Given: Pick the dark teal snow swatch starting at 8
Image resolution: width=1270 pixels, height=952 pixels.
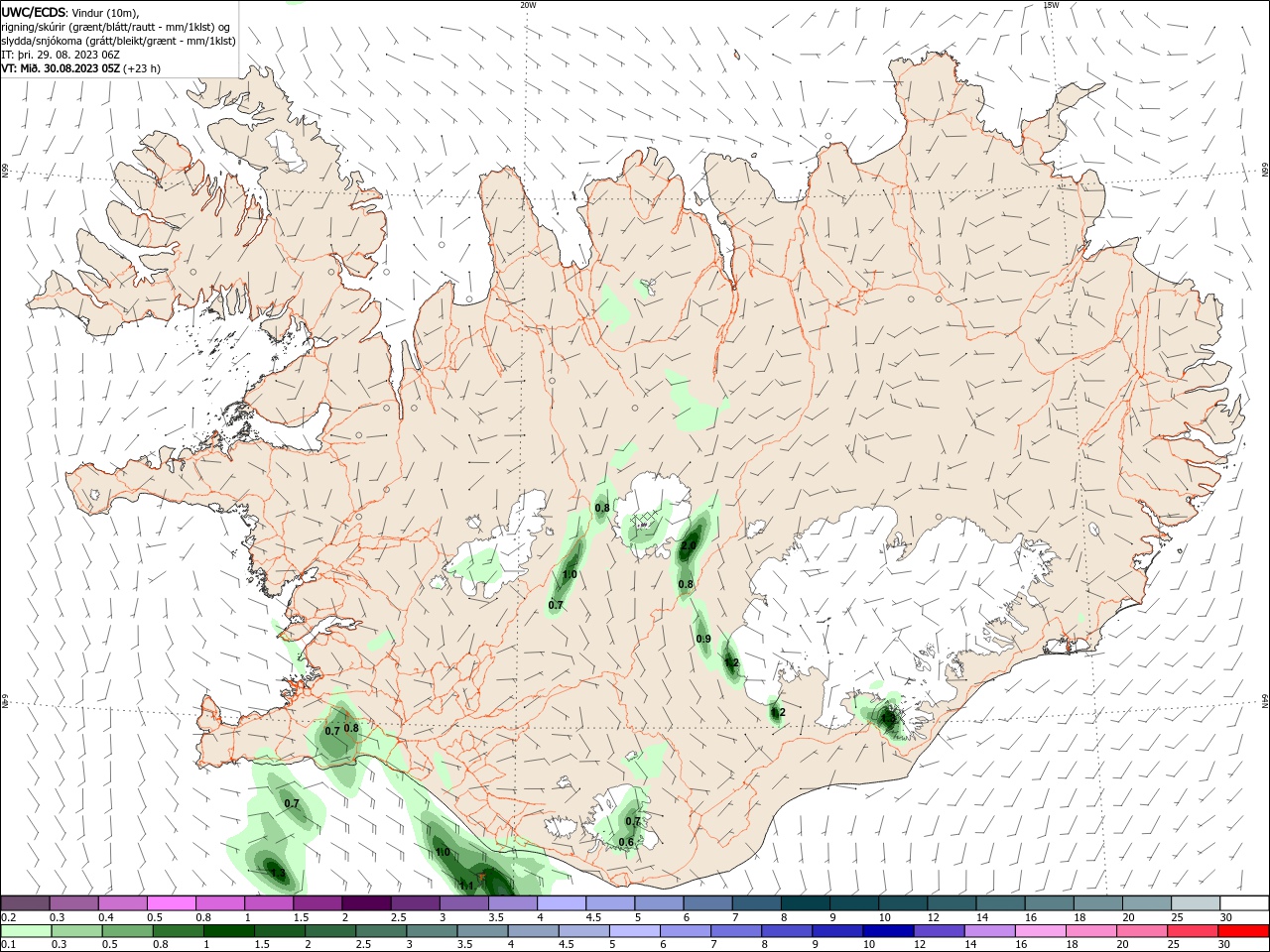Looking at the screenshot, I should point(806,902).
